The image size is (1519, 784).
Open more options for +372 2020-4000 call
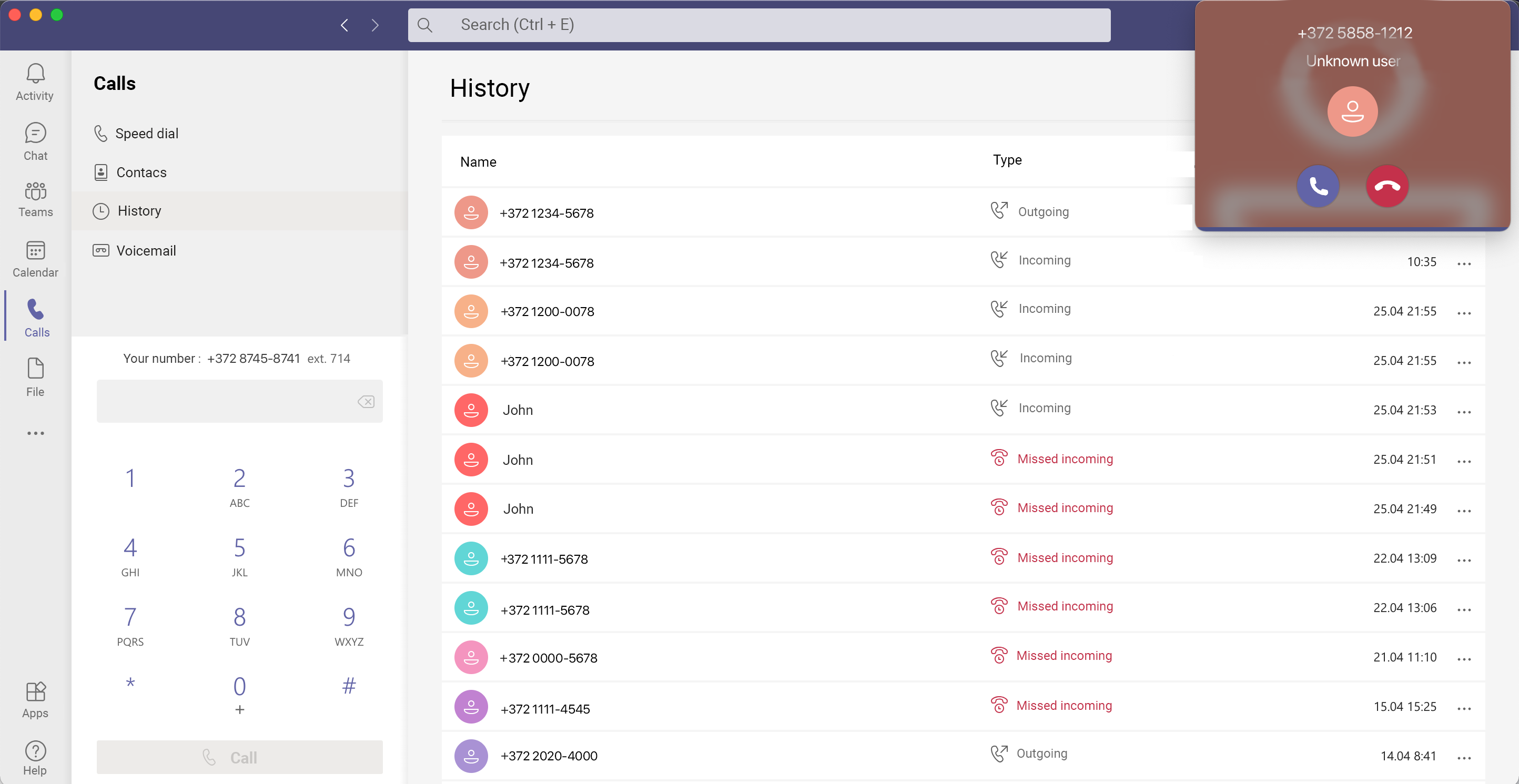(x=1464, y=757)
